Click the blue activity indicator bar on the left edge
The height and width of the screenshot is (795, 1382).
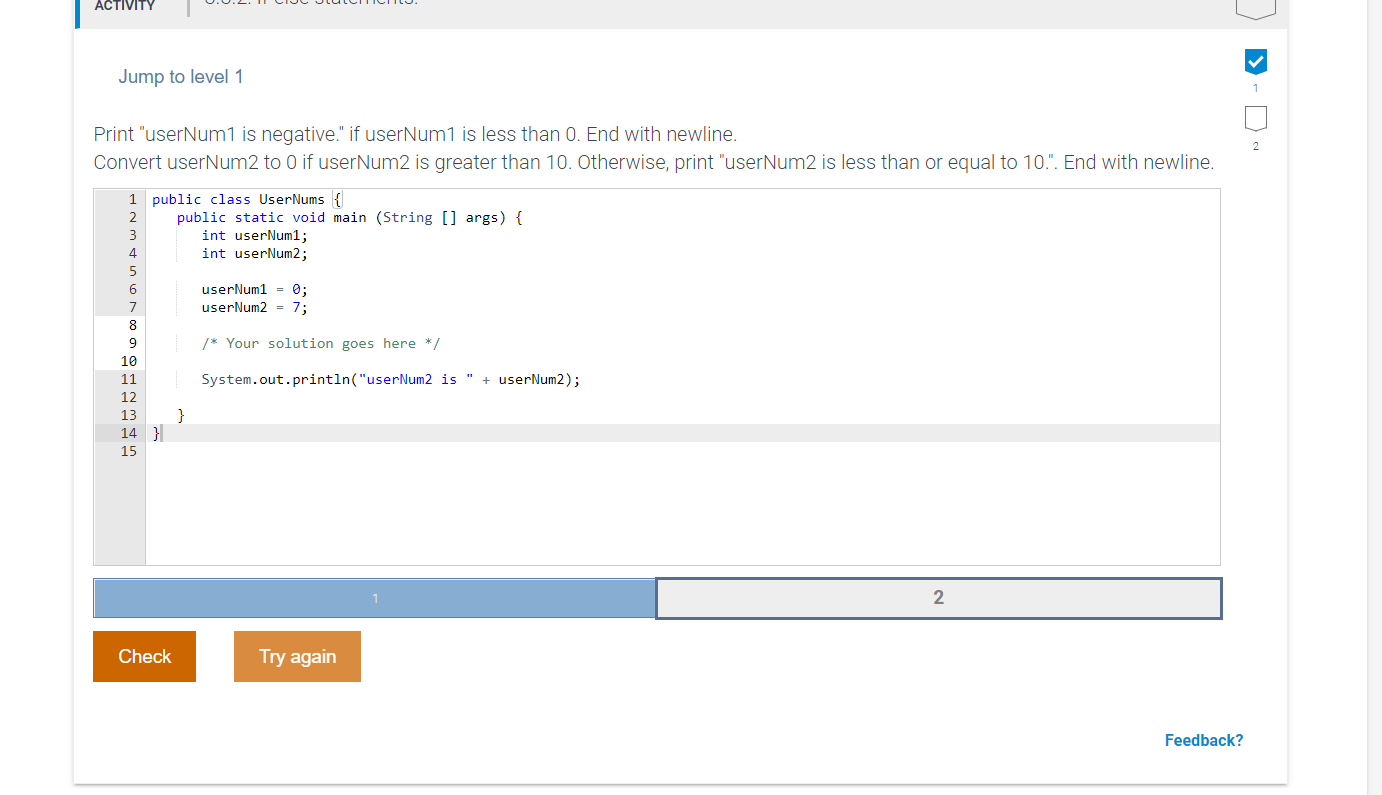75,12
